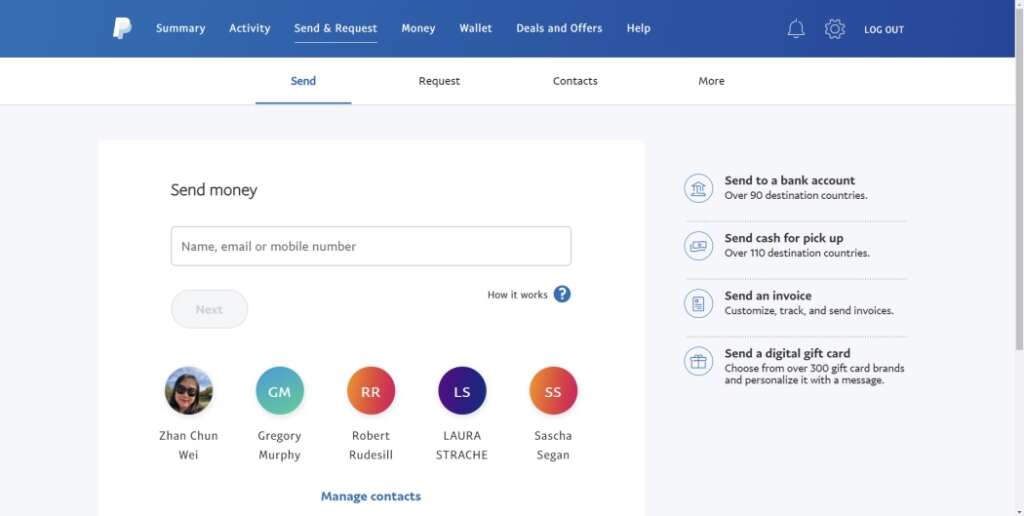1024x516 pixels.
Task: Expand the More tab
Action: click(x=711, y=81)
